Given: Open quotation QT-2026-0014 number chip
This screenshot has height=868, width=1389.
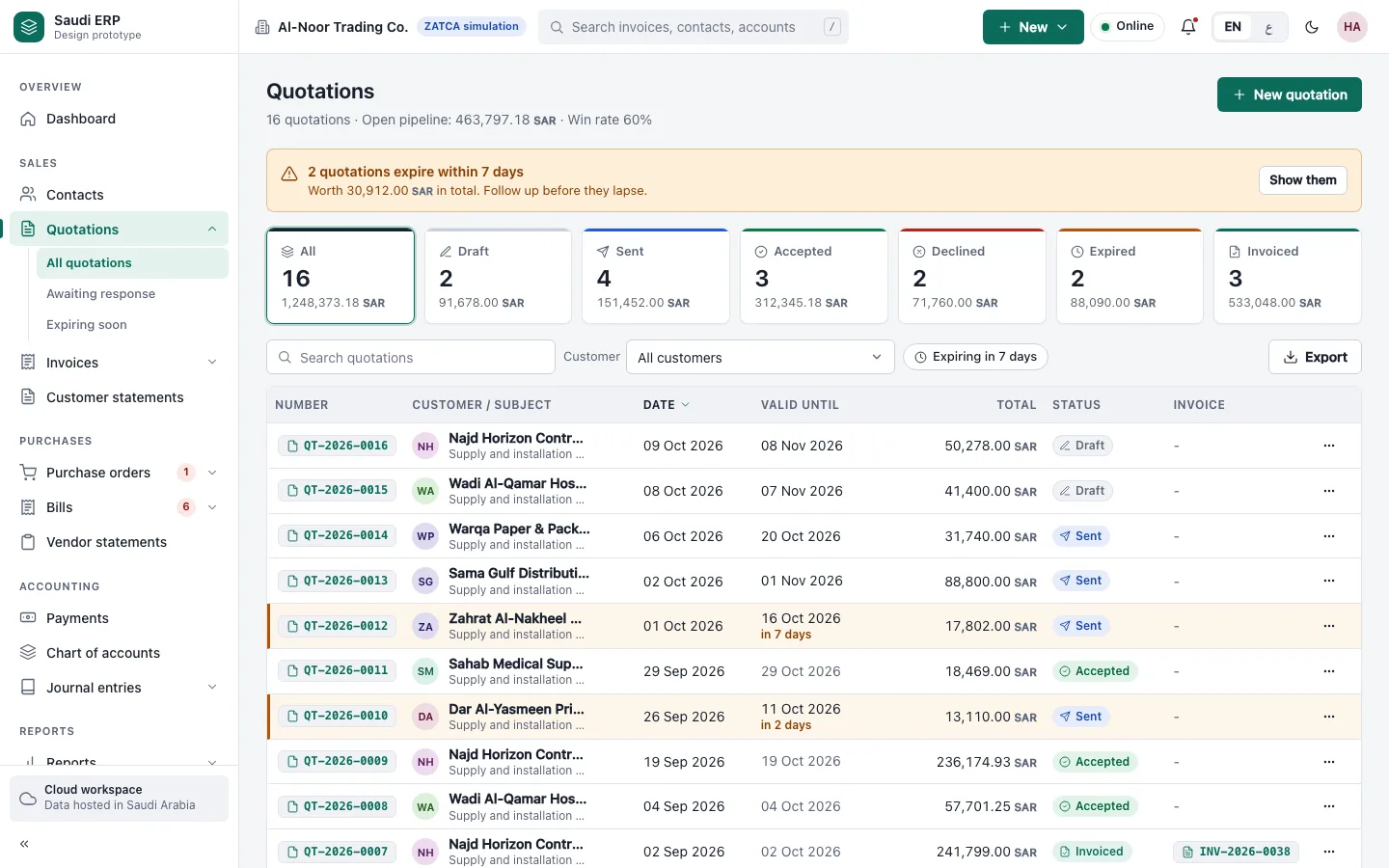Looking at the screenshot, I should pos(337,535).
